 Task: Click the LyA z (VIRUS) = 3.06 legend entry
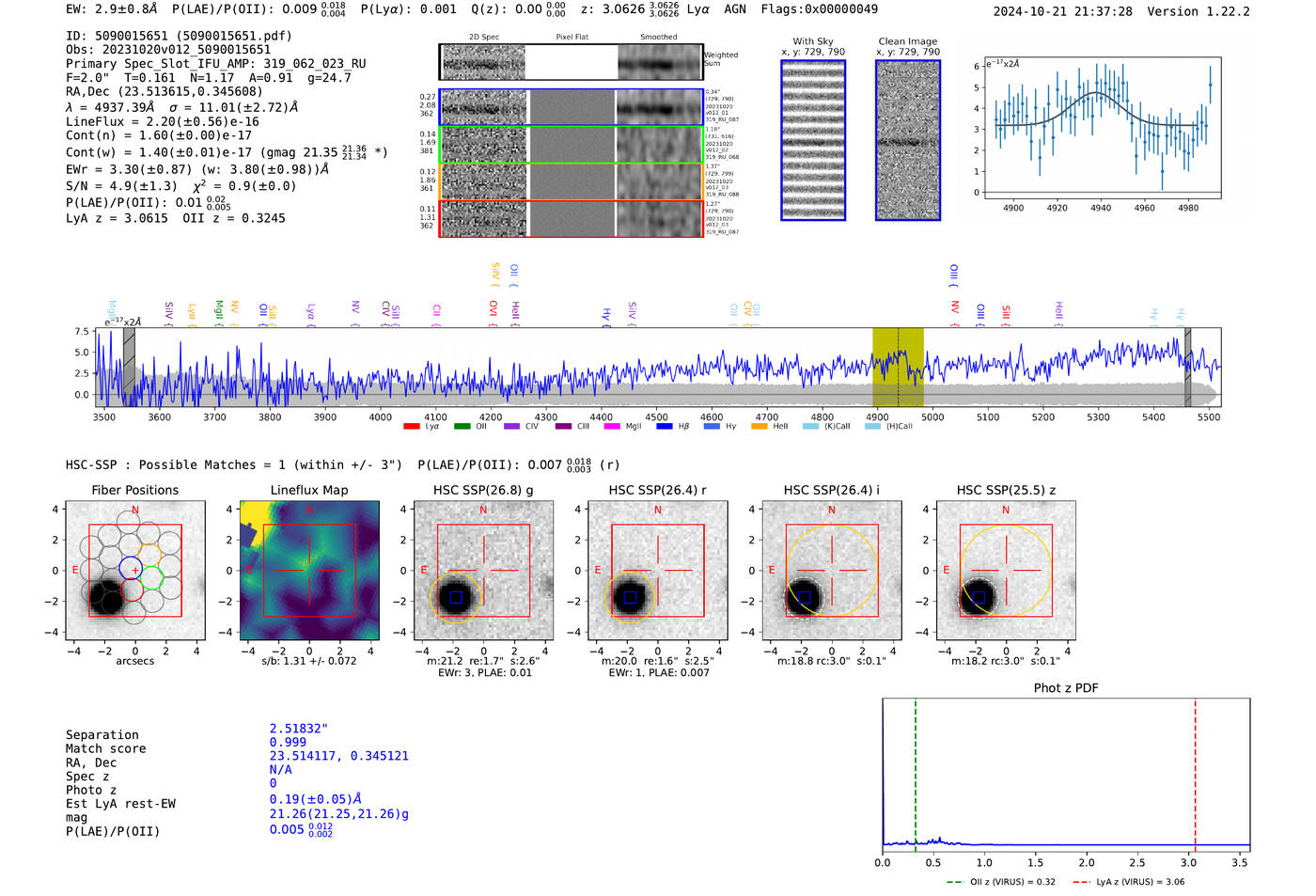1128,882
